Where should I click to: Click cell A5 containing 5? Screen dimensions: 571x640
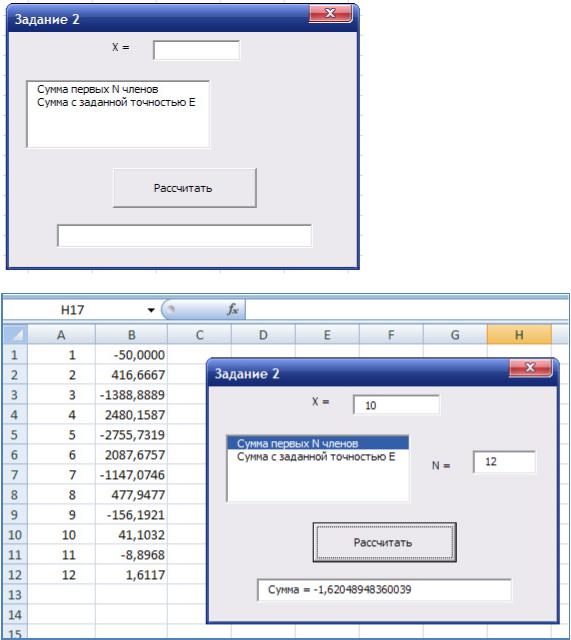61,435
